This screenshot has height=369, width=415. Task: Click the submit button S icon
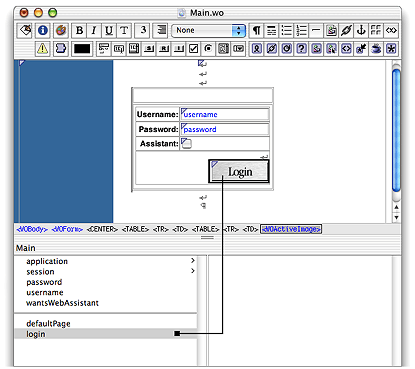pos(149,49)
